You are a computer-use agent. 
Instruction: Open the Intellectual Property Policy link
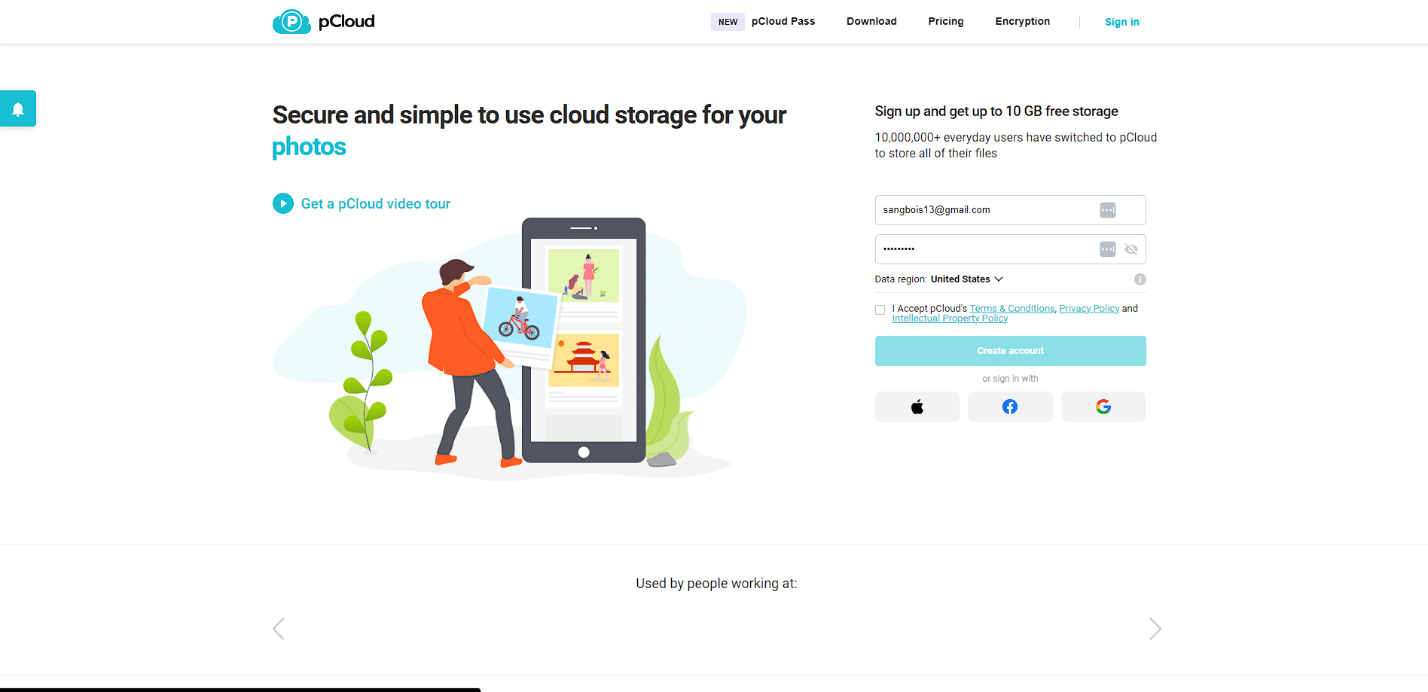(x=950, y=318)
